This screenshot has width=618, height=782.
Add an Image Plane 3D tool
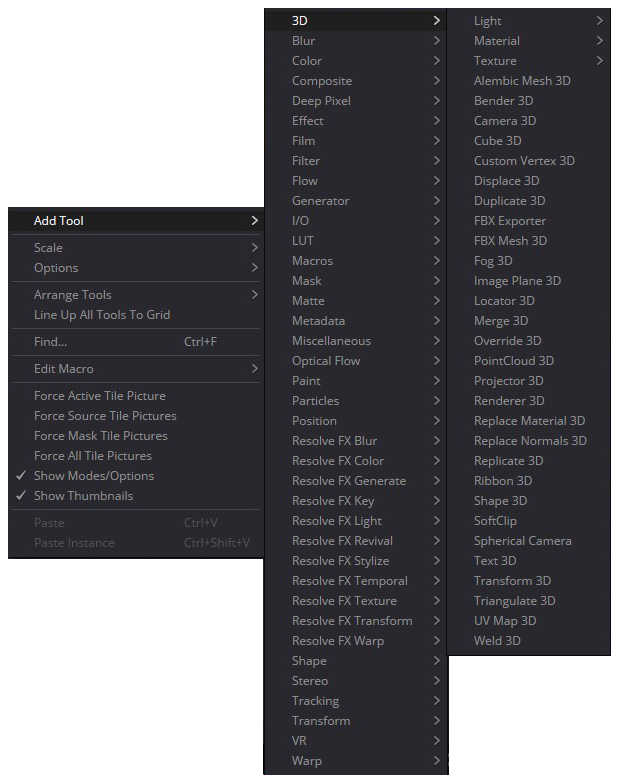point(529,281)
